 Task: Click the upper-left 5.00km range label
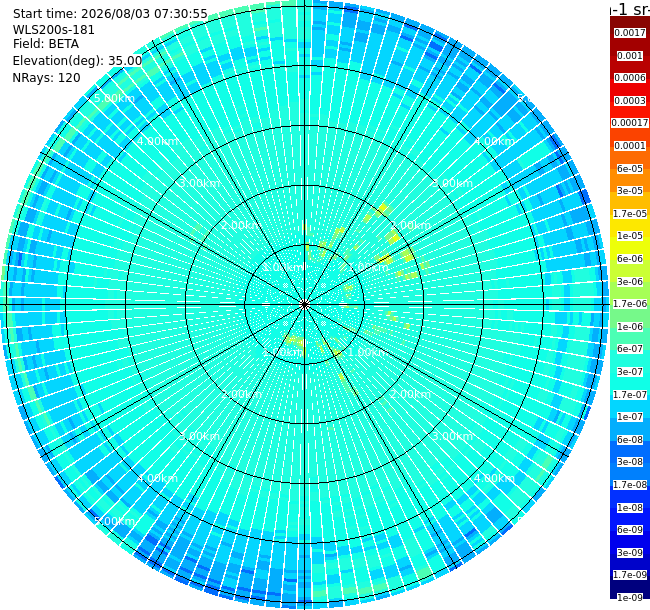(x=114, y=99)
